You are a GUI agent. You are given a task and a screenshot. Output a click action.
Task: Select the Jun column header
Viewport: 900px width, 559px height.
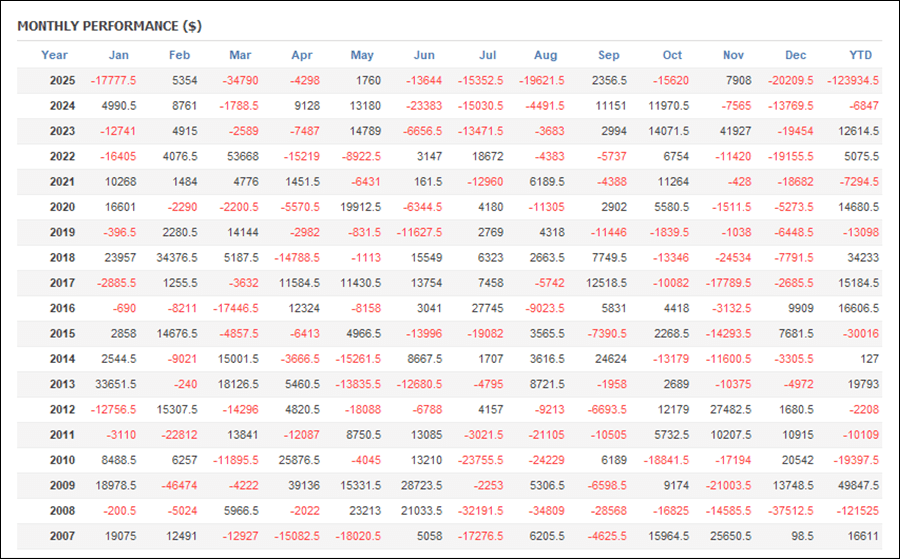click(423, 55)
